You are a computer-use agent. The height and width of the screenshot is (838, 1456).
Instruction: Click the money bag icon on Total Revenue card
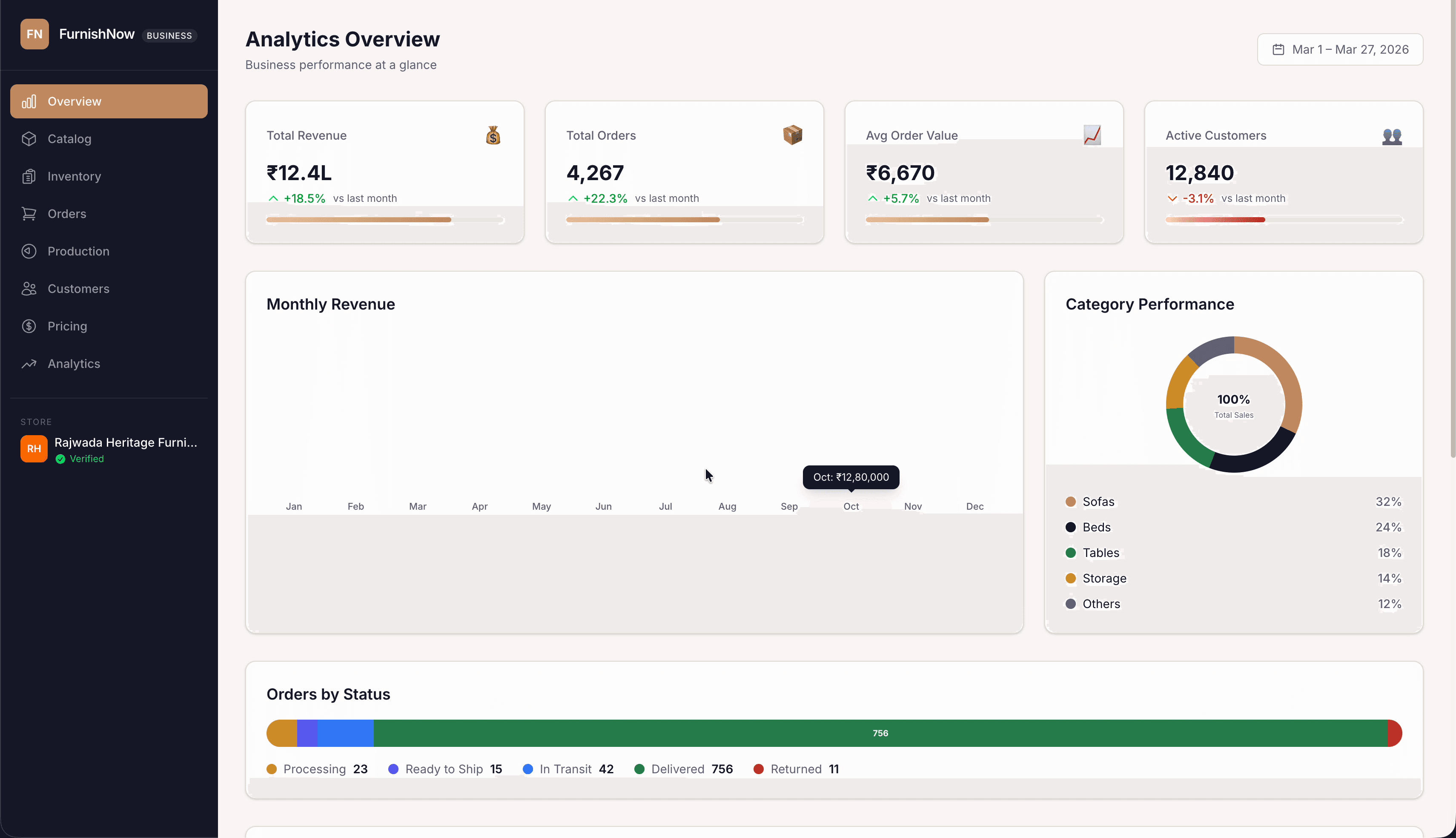pos(493,135)
